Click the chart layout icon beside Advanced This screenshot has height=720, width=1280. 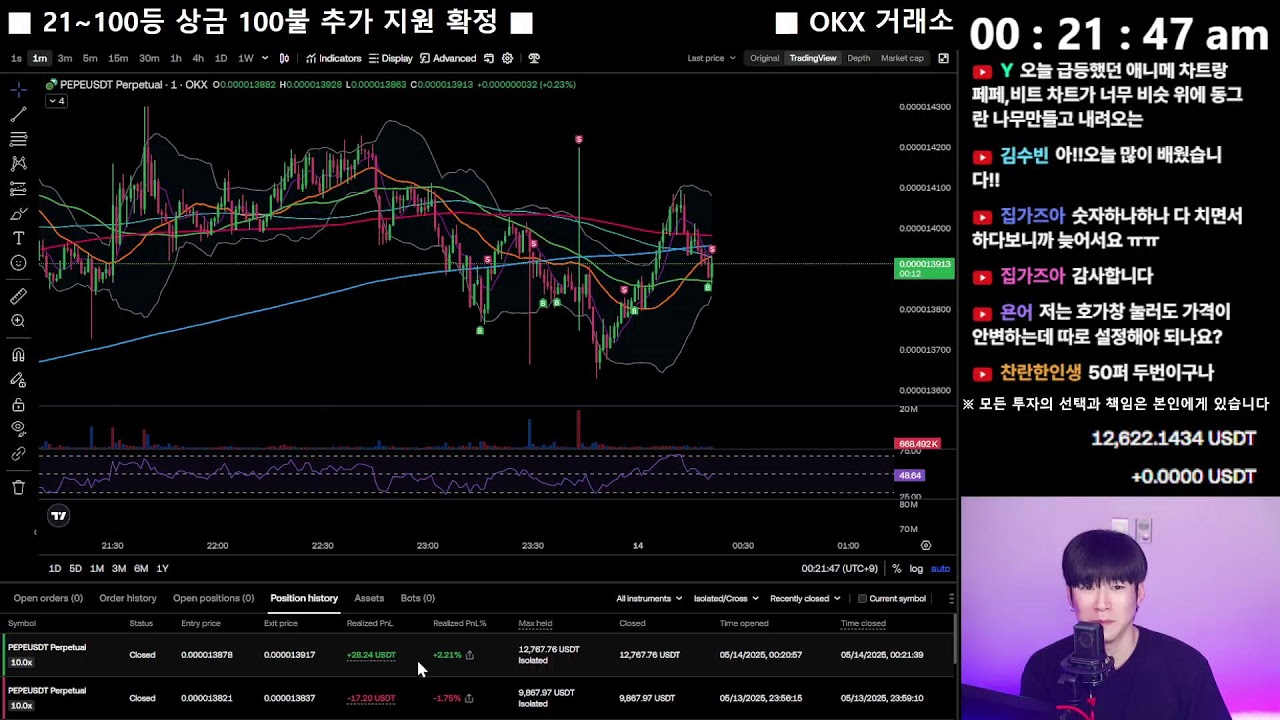pos(489,58)
